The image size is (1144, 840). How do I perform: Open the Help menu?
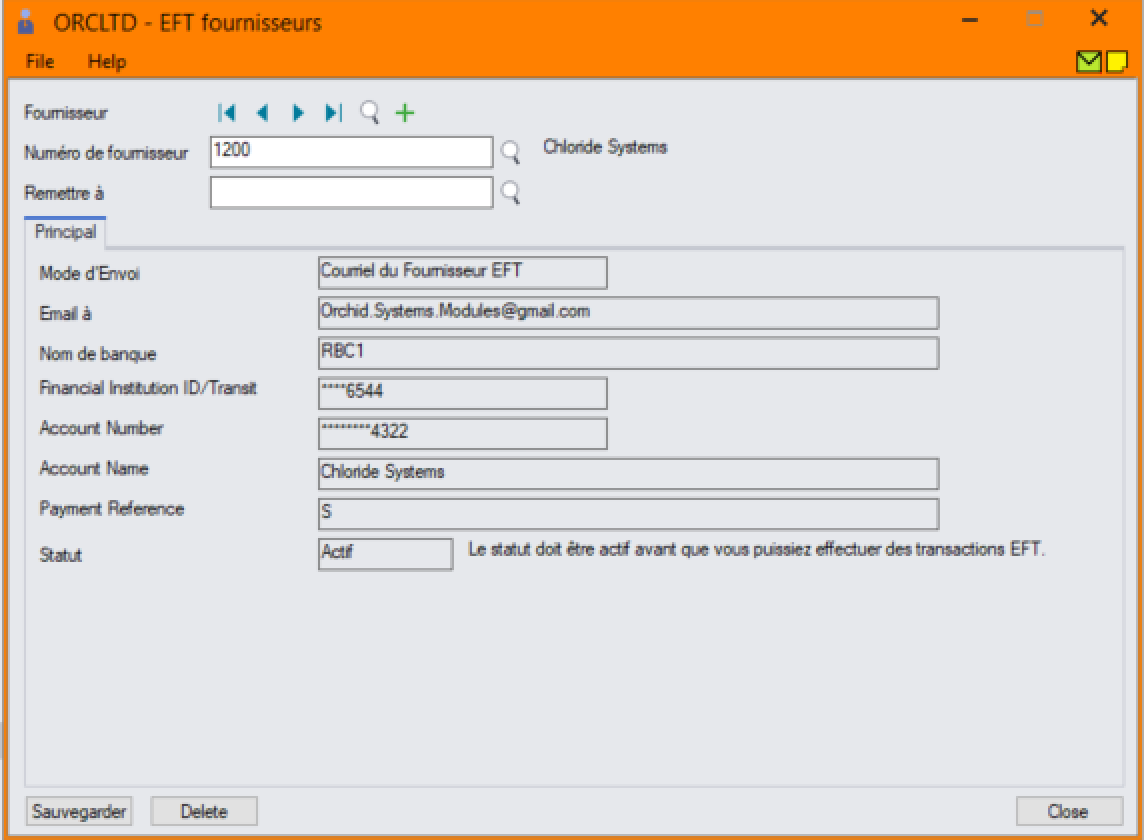click(107, 62)
